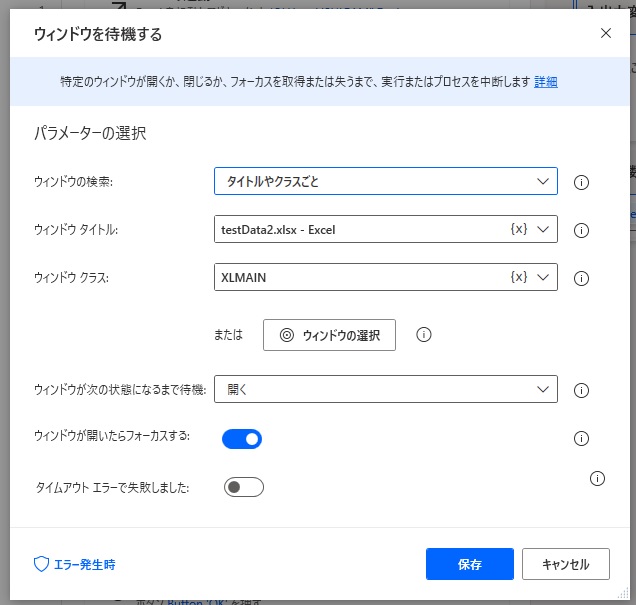
Task: Click info icon beside ウィンドウ クラス field
Action: [x=581, y=278]
